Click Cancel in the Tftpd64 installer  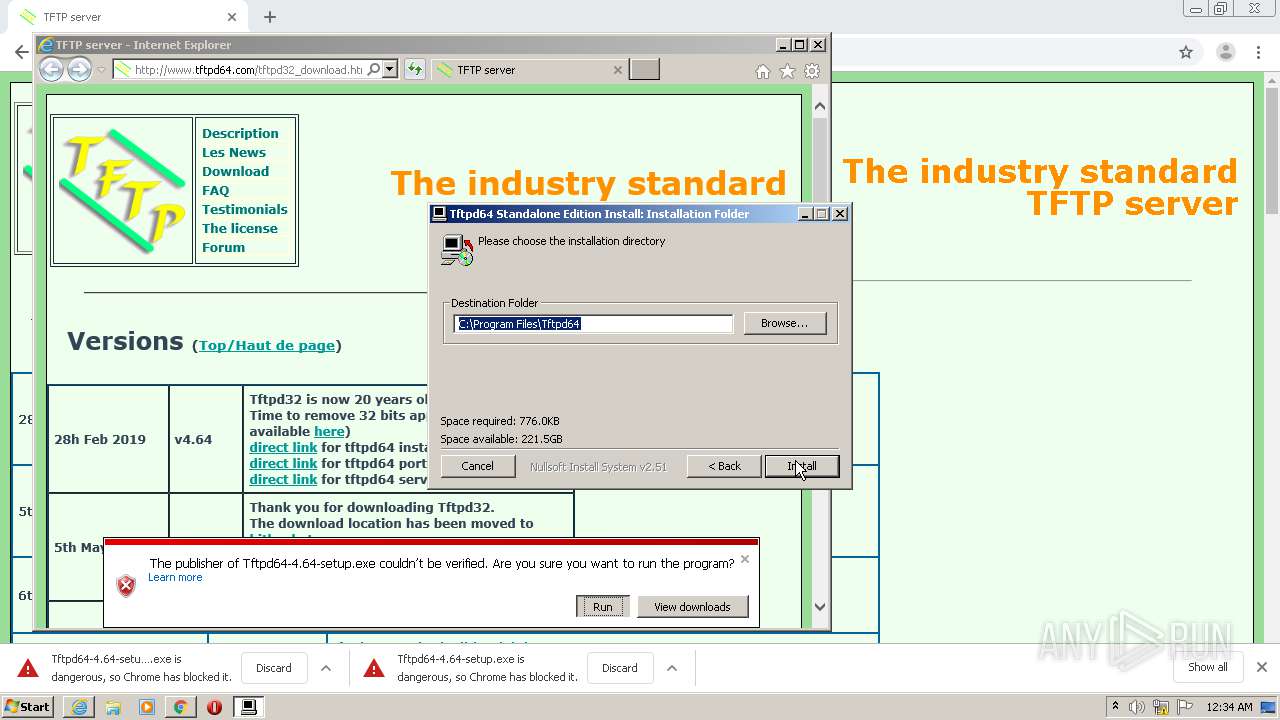(477, 466)
